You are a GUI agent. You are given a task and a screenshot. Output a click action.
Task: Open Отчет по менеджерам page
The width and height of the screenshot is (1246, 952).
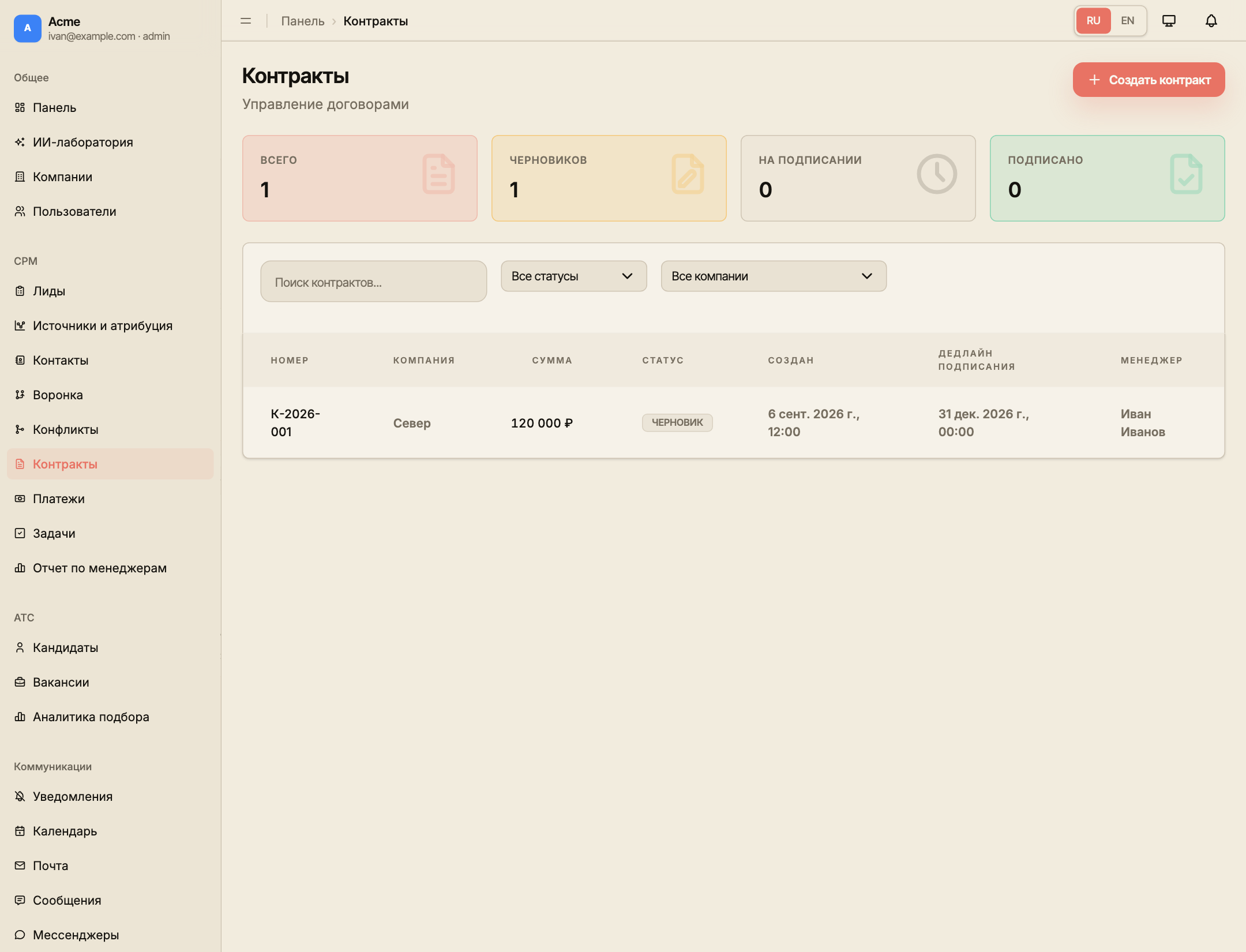click(x=110, y=568)
